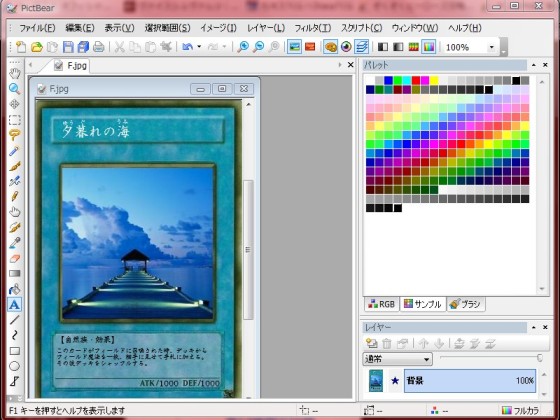Toggle the star marker on 背景 layer
Viewport: 560px width, 420px height.
(x=395, y=381)
